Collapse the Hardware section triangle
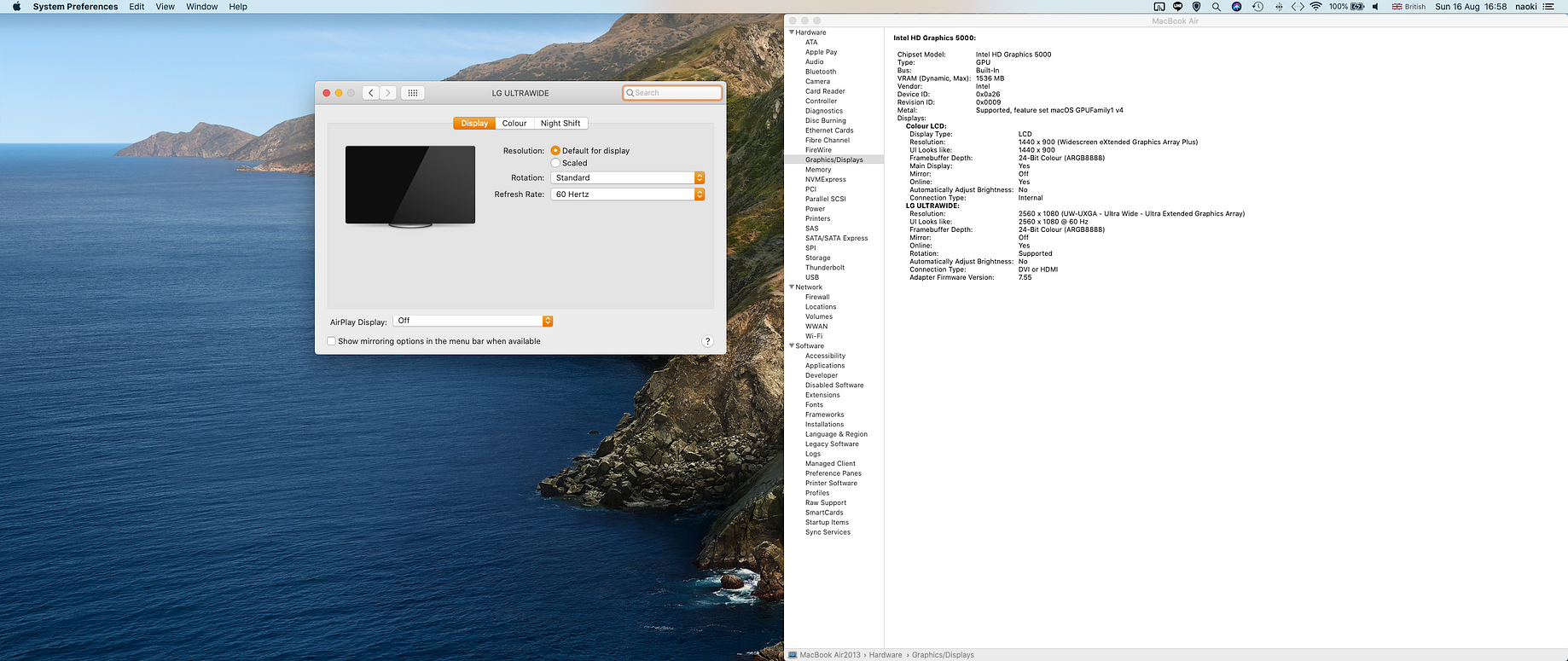 [x=792, y=32]
